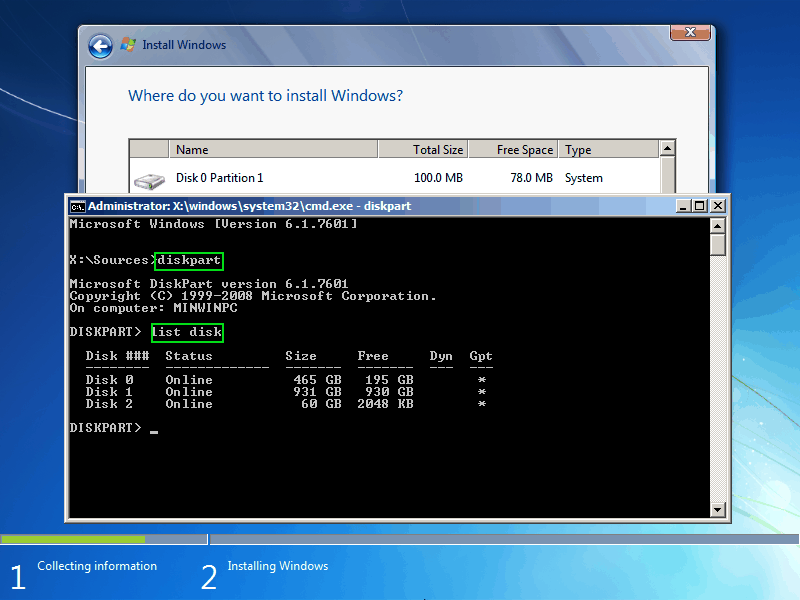Click the scroll up arrow on the partition list

click(666, 148)
